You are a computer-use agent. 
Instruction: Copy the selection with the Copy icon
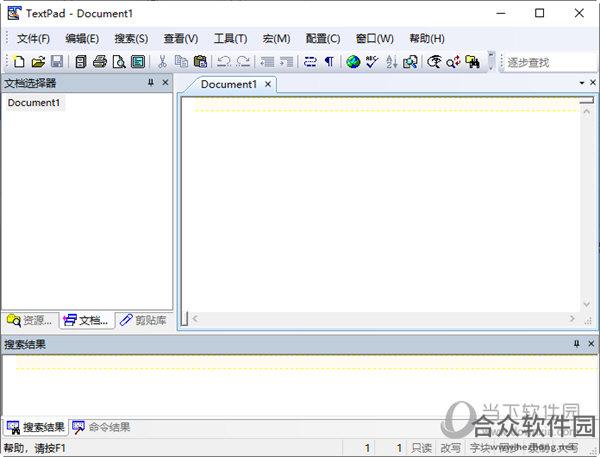pos(181,61)
